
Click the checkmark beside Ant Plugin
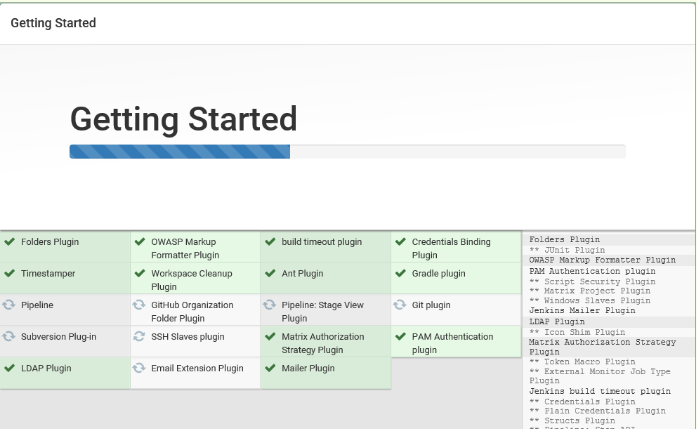point(270,273)
